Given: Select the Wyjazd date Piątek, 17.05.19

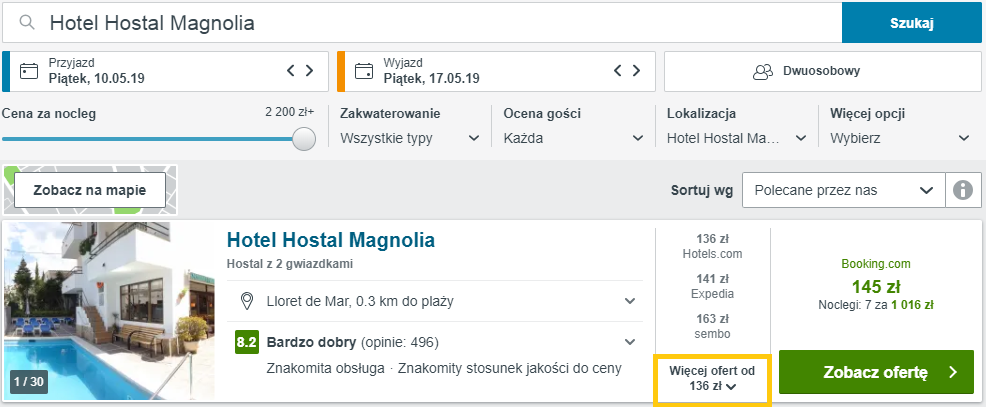Looking at the screenshot, I should 431,78.
